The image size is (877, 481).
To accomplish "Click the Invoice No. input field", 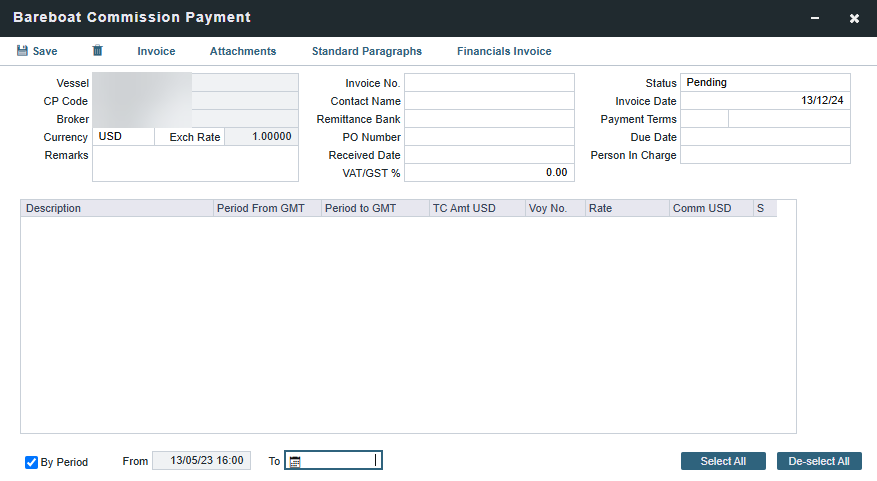I will click(489, 83).
